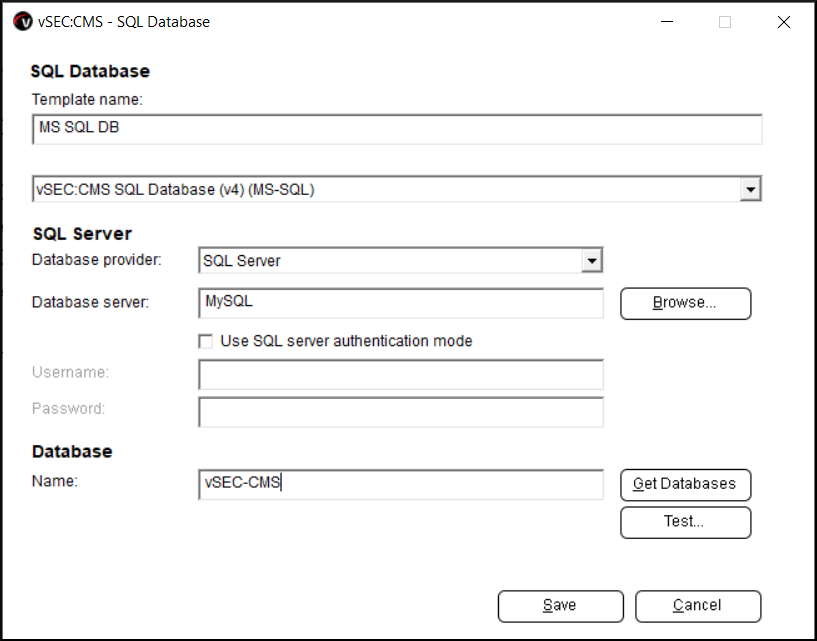This screenshot has height=641, width=817.
Task: Click the Database Name field with vSEC-CMS
Action: tap(401, 485)
